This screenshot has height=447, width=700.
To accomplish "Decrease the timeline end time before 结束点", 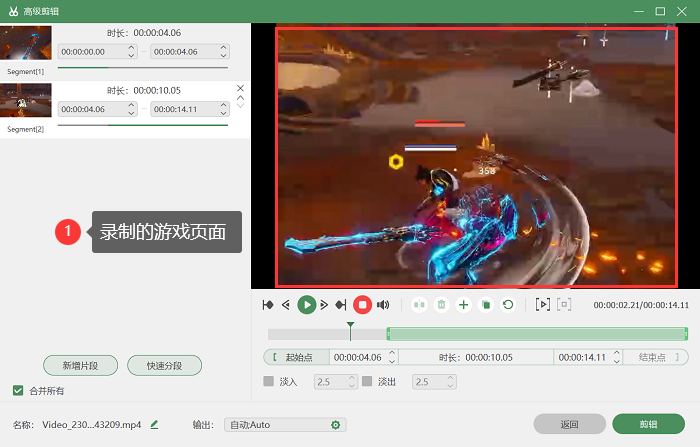I will tap(617, 361).
